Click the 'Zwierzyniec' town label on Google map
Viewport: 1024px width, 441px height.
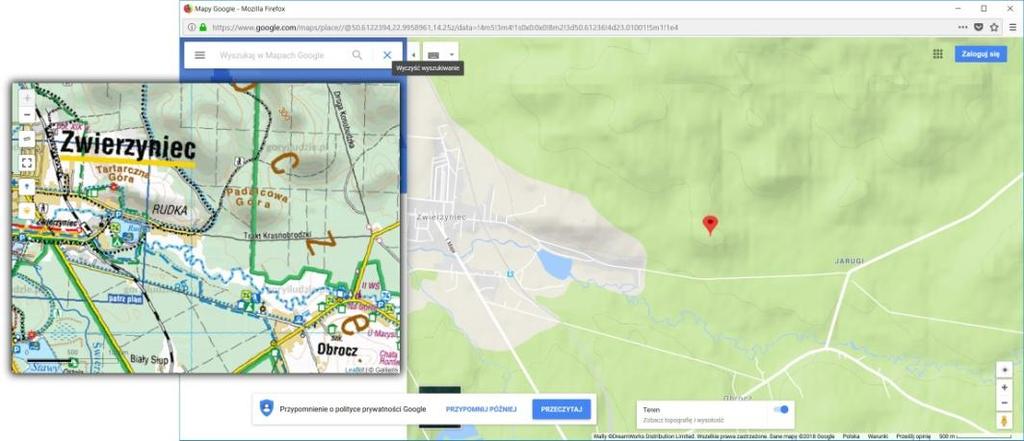click(441, 217)
